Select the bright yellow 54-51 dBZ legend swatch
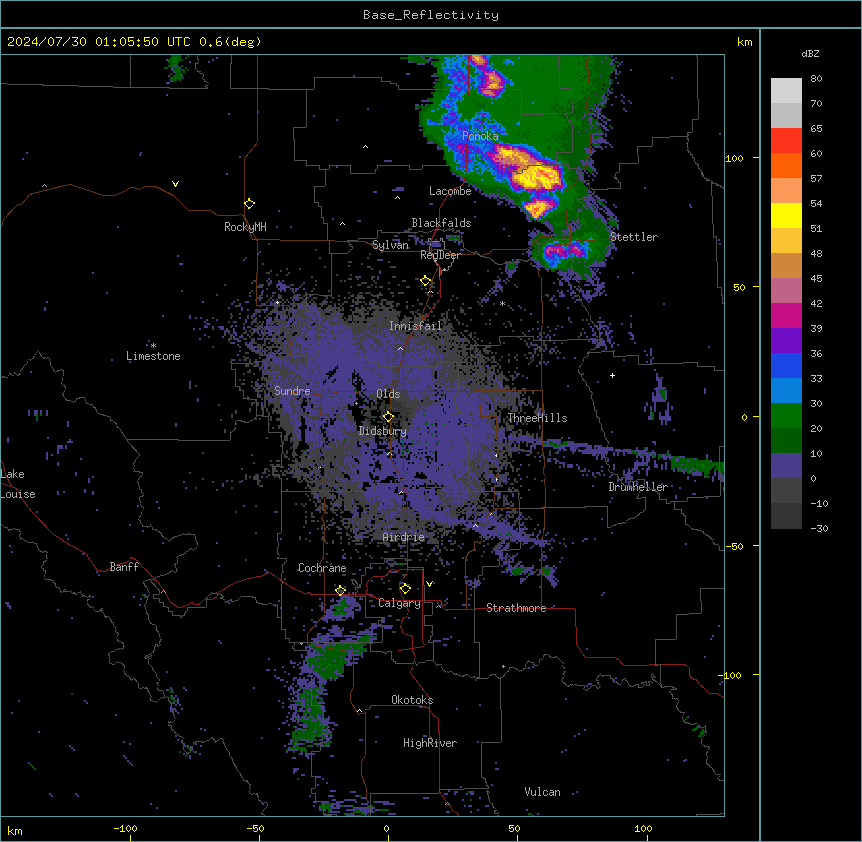Image resolution: width=862 pixels, height=842 pixels. (x=786, y=215)
